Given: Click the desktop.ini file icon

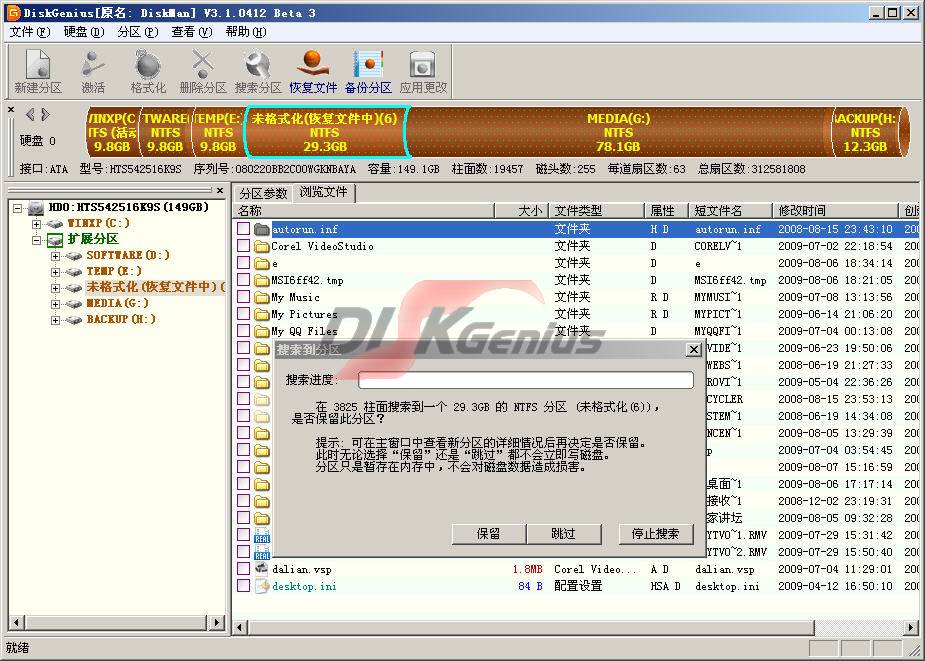Looking at the screenshot, I should pos(262,586).
